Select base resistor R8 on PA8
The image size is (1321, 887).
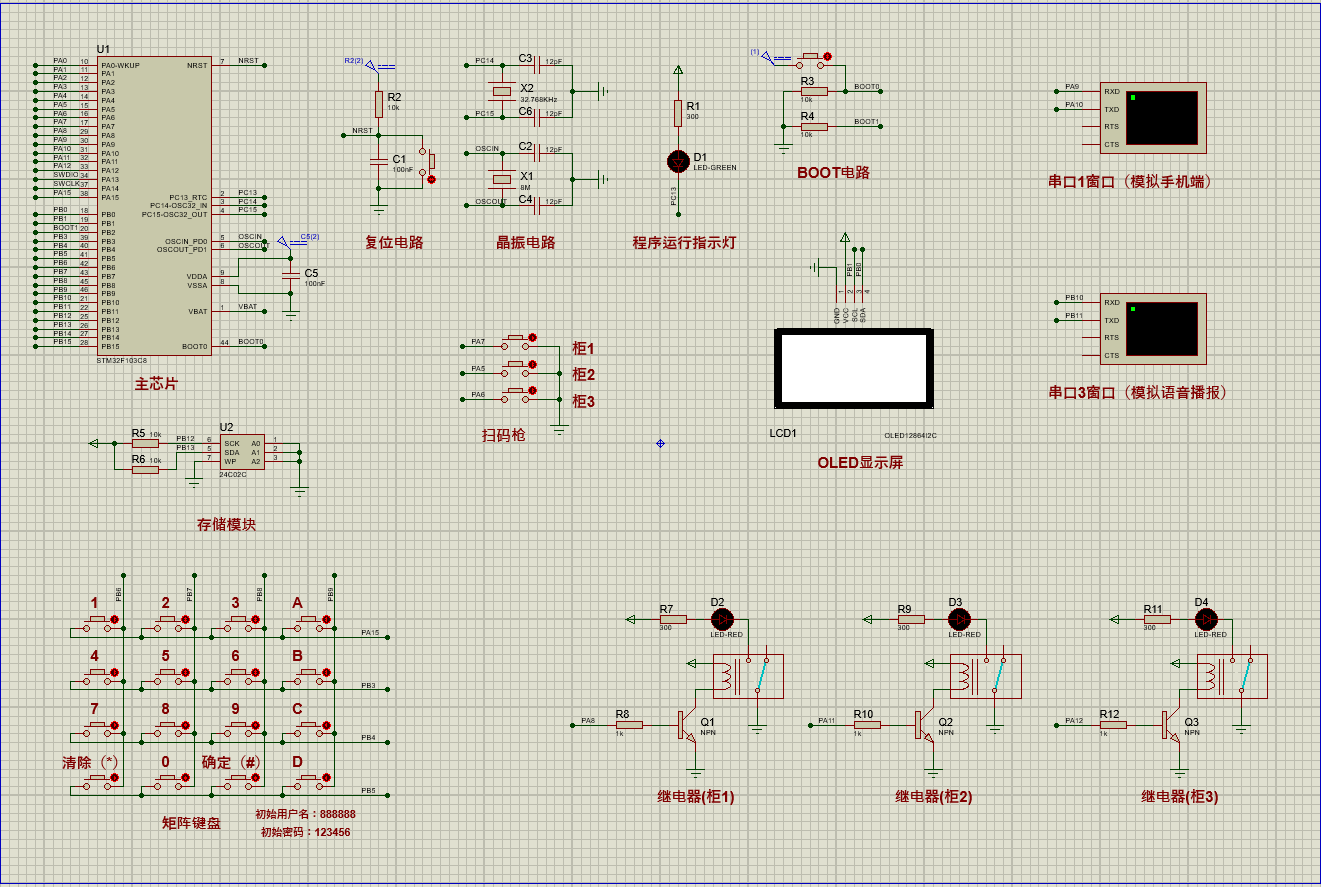[630, 725]
